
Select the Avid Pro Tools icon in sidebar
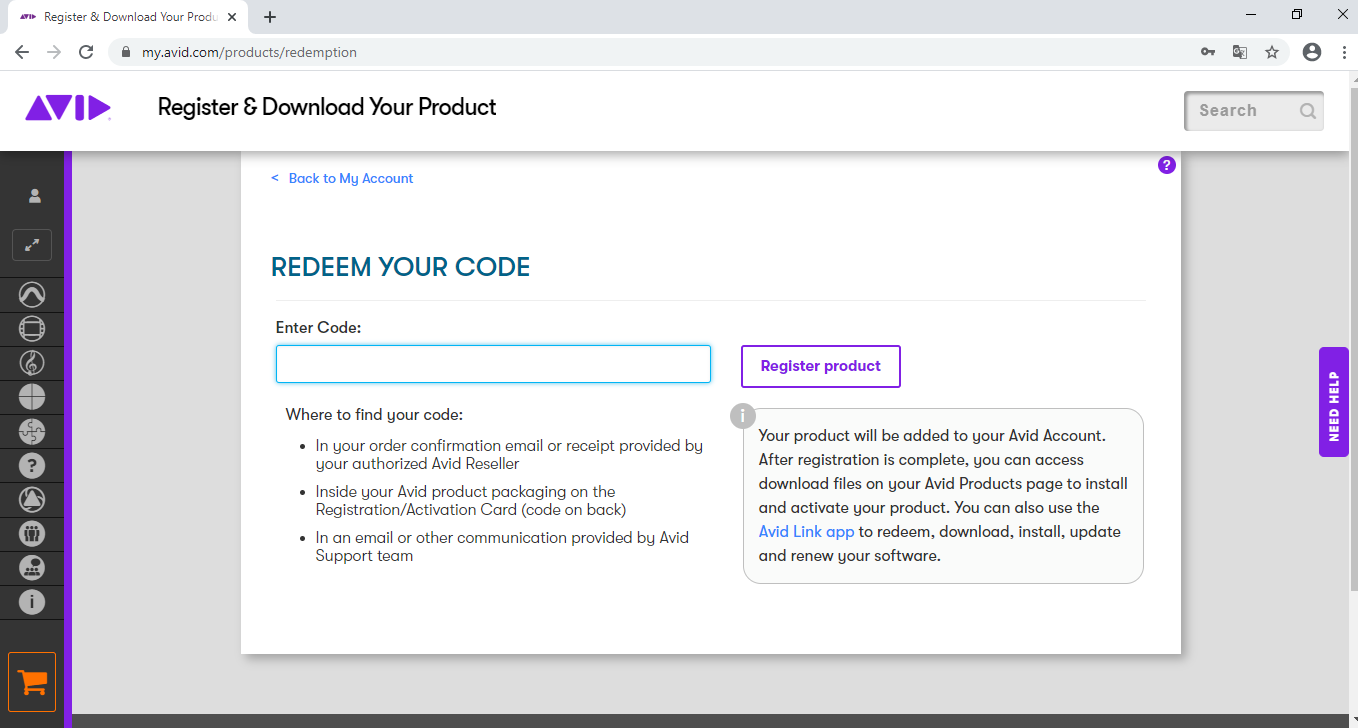click(31, 294)
